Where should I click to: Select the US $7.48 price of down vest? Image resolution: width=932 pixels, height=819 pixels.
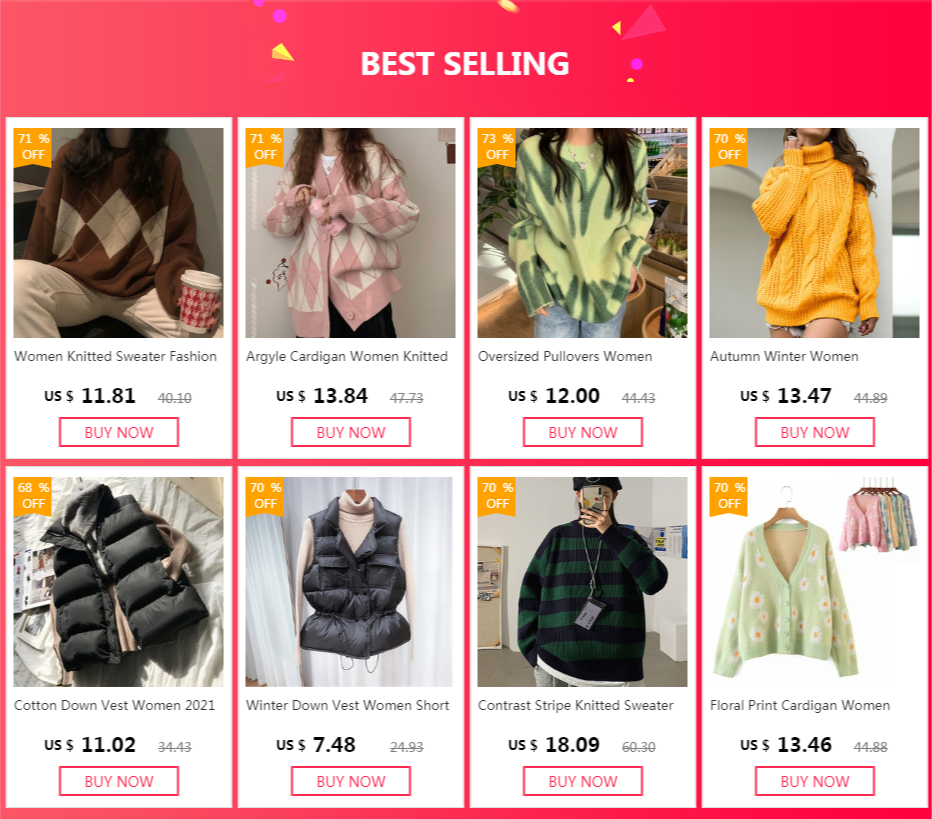(316, 745)
